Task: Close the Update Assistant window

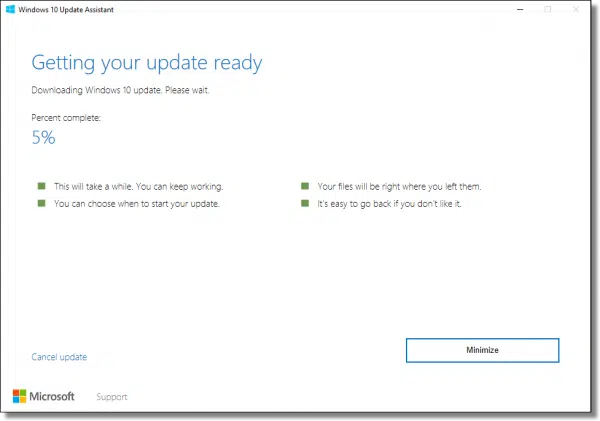Action: pos(576,9)
